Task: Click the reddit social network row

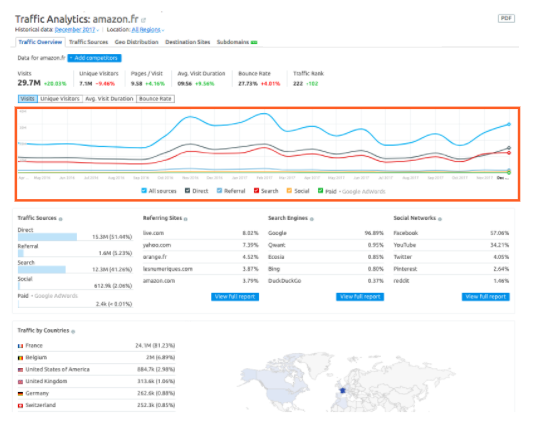Action: click(x=451, y=281)
